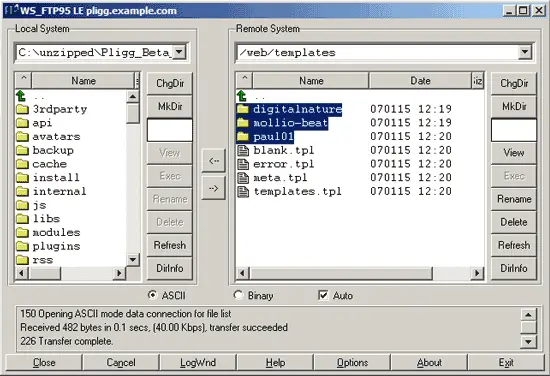
Task: Select the templates.tpl file icon
Action: point(243,192)
